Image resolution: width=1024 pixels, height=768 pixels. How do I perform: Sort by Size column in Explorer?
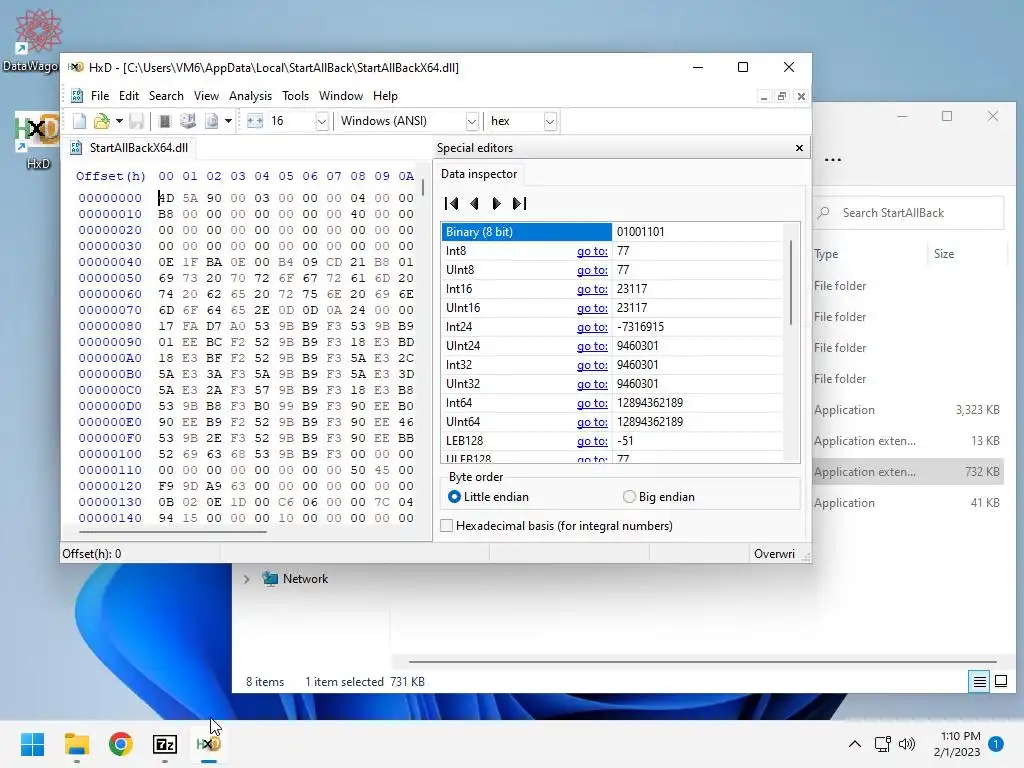click(944, 254)
